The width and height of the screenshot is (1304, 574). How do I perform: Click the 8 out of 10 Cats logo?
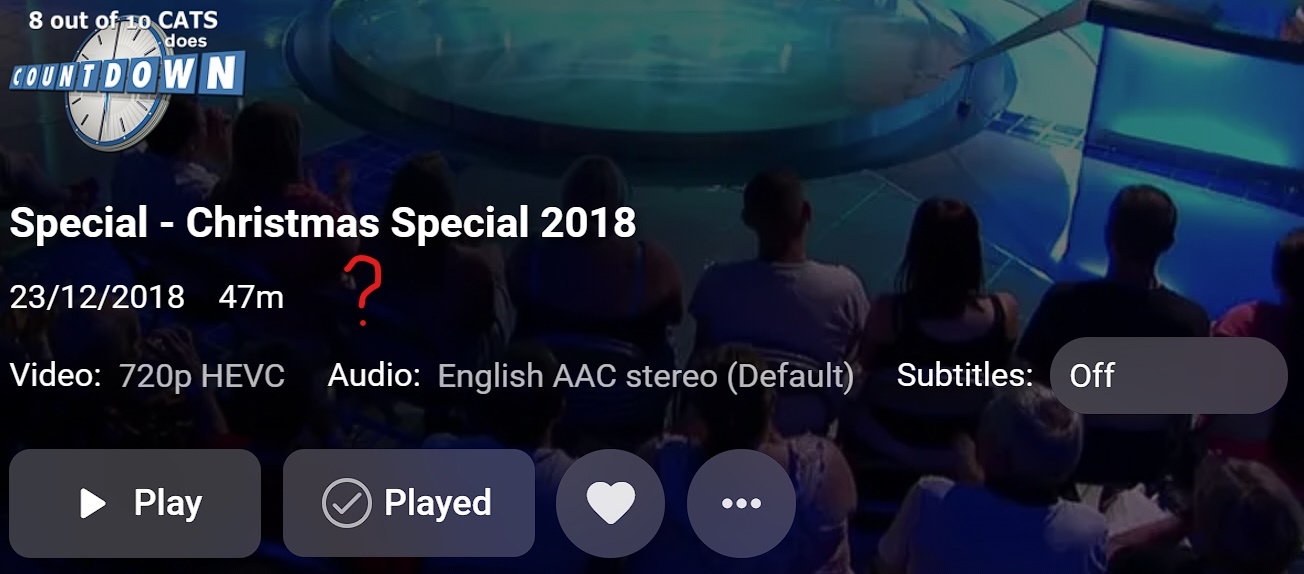click(125, 75)
